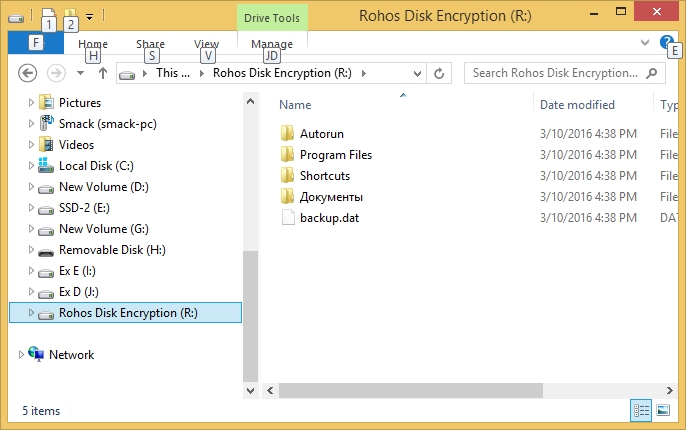The height and width of the screenshot is (430, 686).
Task: Open the Manage ribbon tab
Action: (x=272, y=44)
